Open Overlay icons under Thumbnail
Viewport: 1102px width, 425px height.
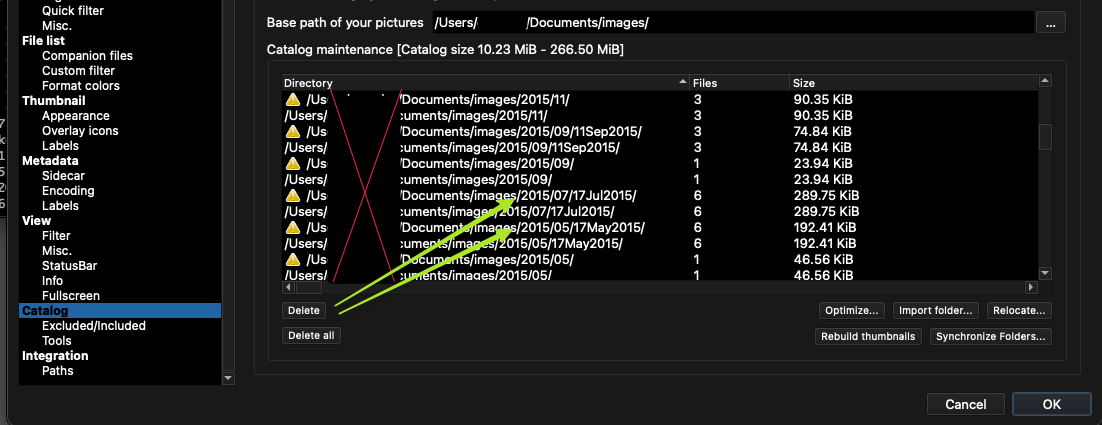click(x=80, y=131)
